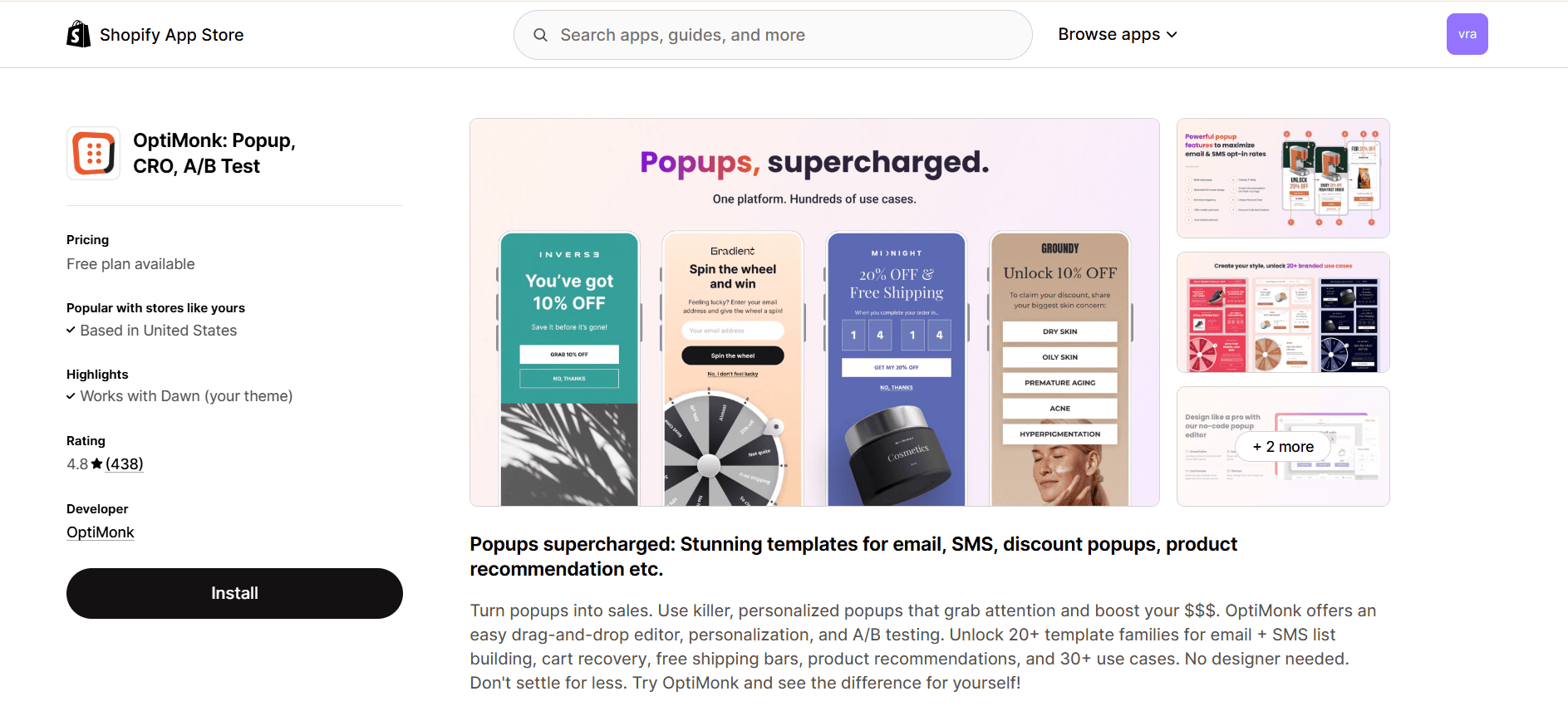
Task: Click the search magnifier icon
Action: [x=540, y=35]
